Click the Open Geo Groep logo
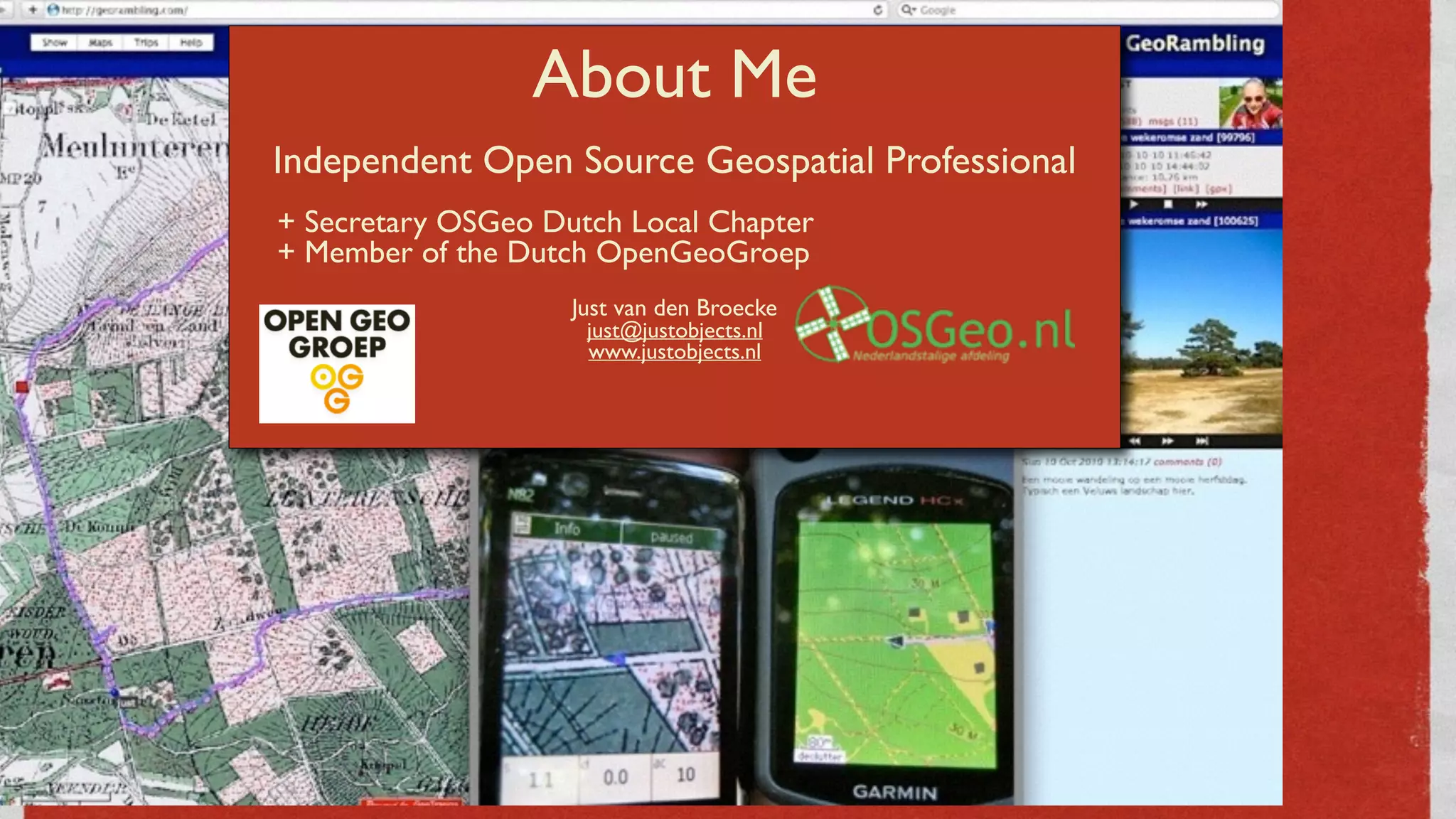Image resolution: width=1456 pixels, height=819 pixels. pos(337,364)
